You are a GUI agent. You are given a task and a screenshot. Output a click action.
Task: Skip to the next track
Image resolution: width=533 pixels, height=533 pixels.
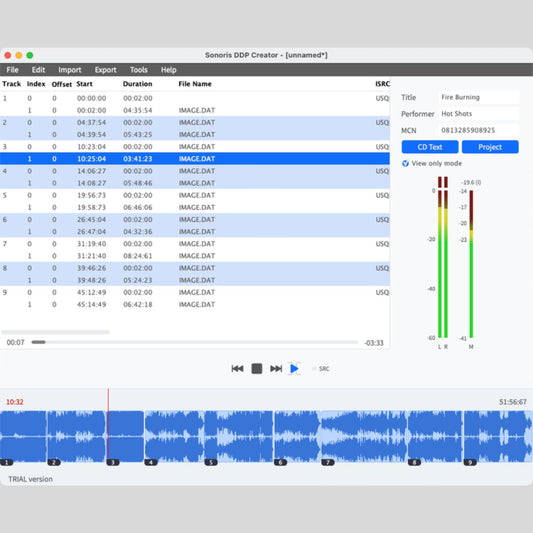276,368
